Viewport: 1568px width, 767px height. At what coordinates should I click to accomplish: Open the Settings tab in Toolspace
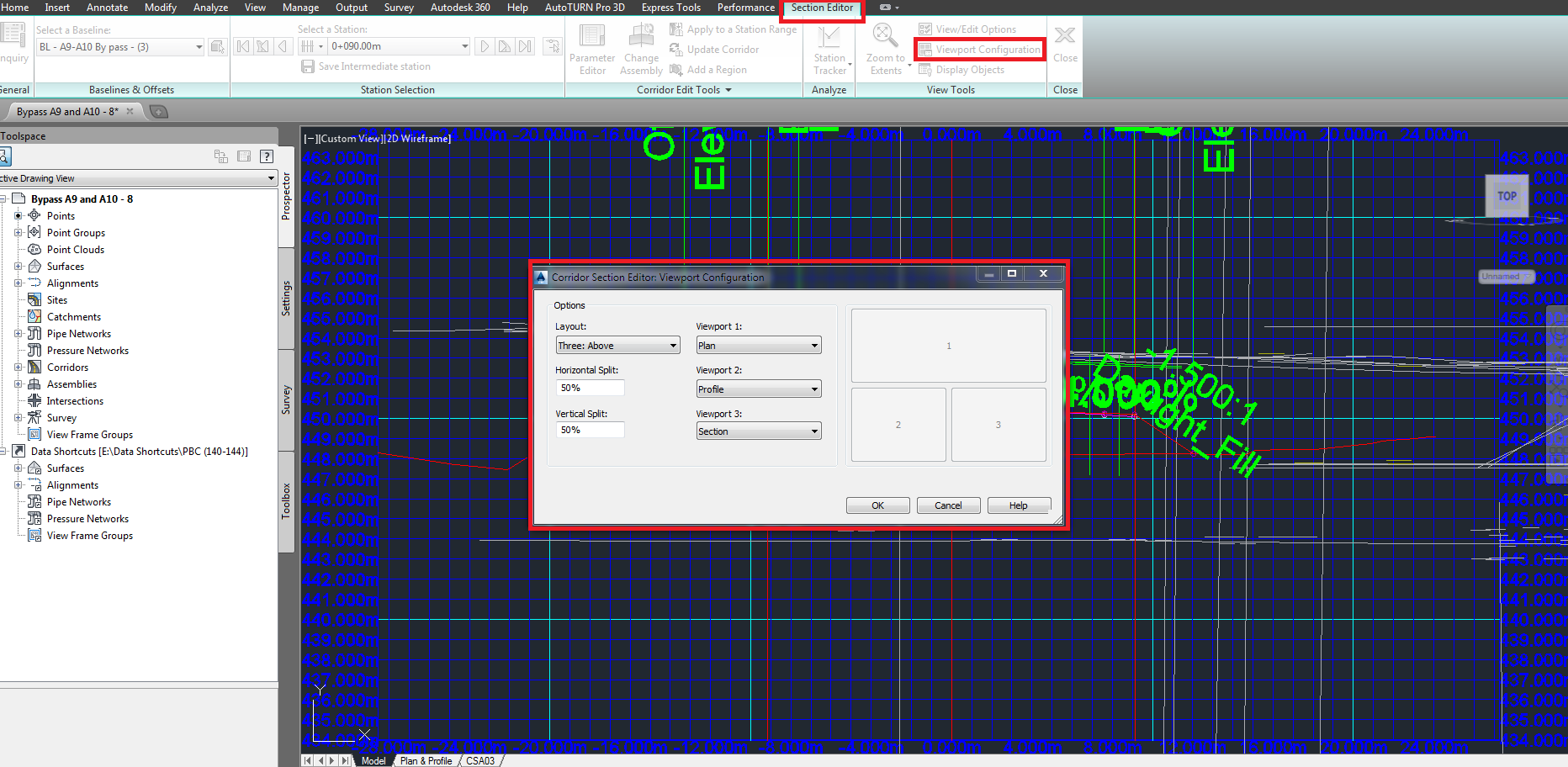pyautogui.click(x=286, y=296)
